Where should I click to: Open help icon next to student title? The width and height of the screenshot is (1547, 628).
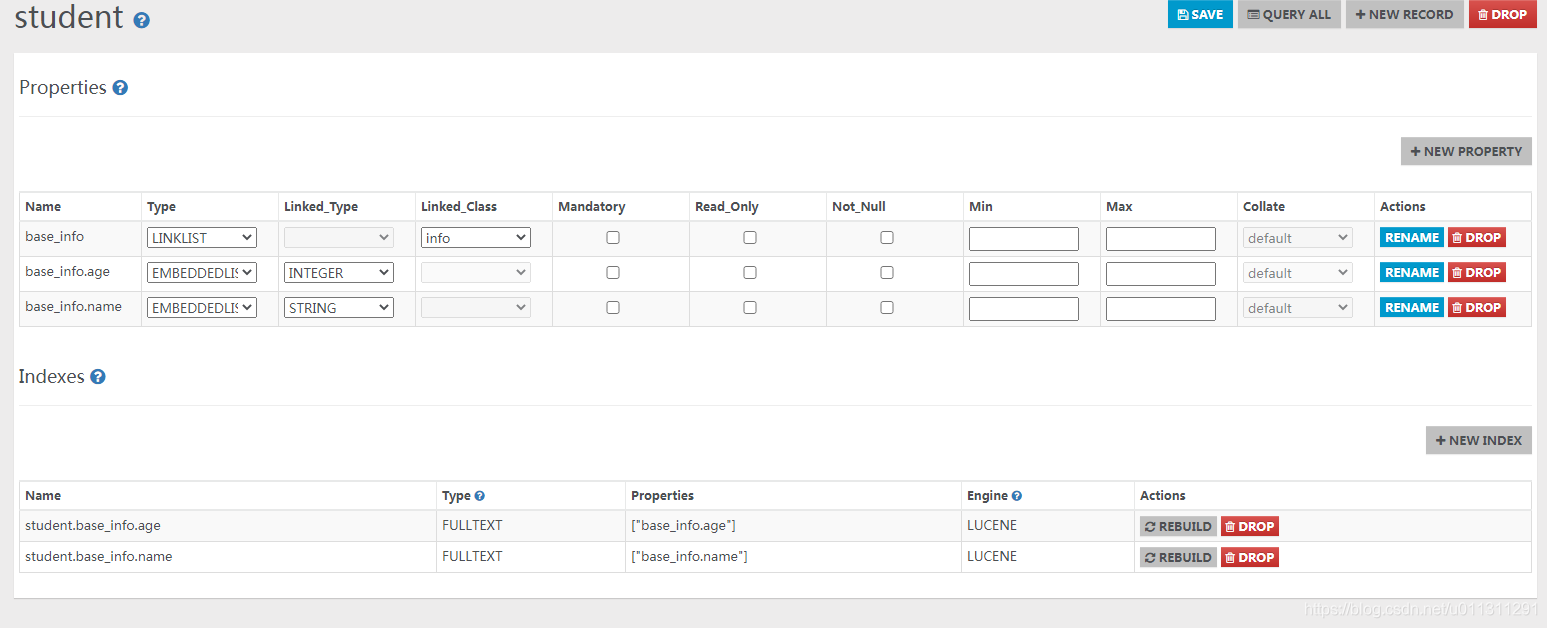point(141,20)
